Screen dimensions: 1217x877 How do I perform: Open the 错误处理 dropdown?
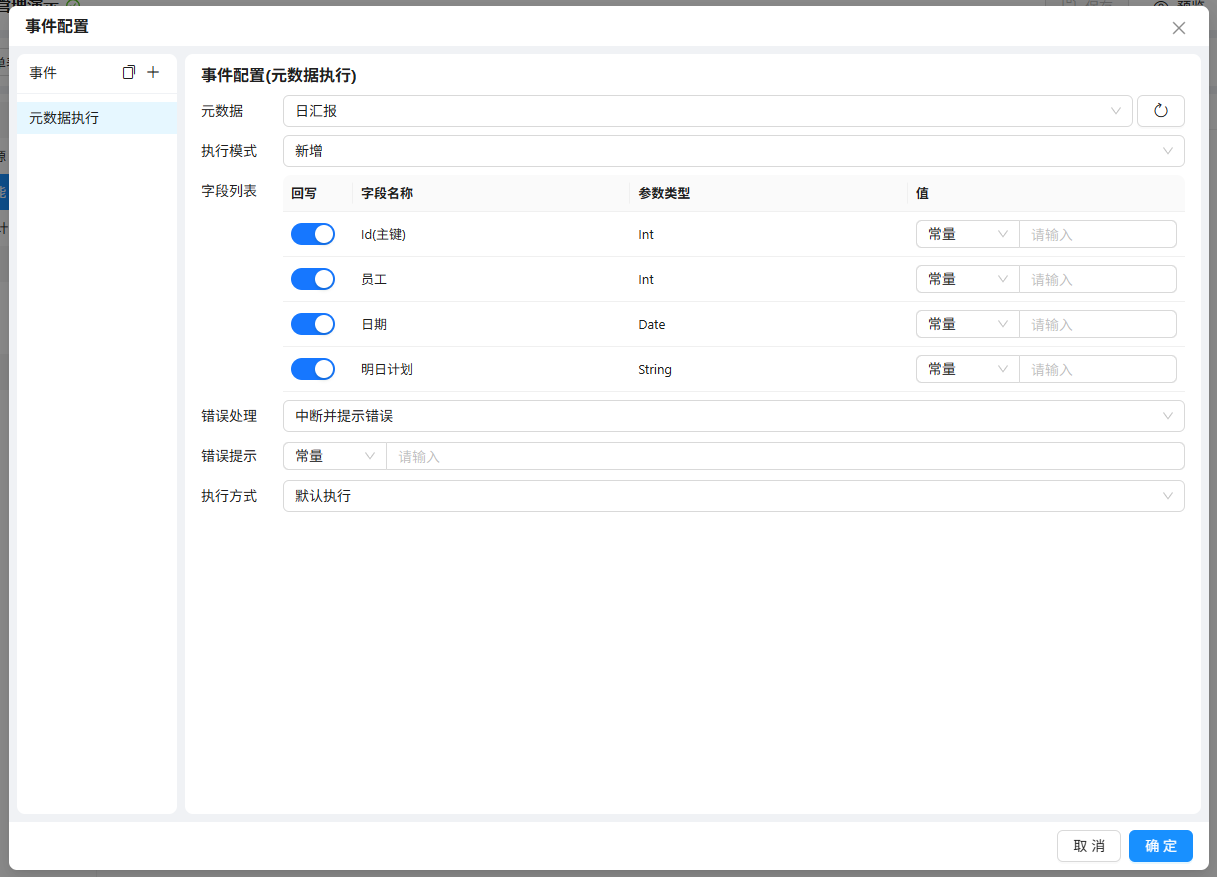point(733,416)
